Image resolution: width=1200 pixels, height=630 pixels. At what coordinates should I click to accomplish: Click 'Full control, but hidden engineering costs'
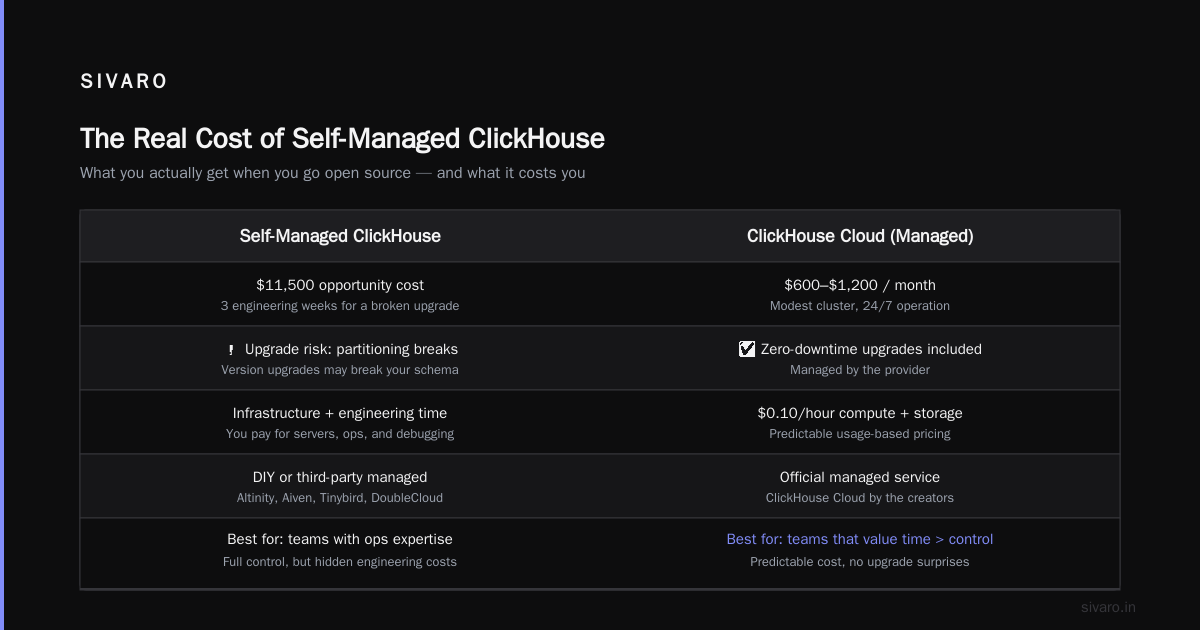tap(340, 562)
